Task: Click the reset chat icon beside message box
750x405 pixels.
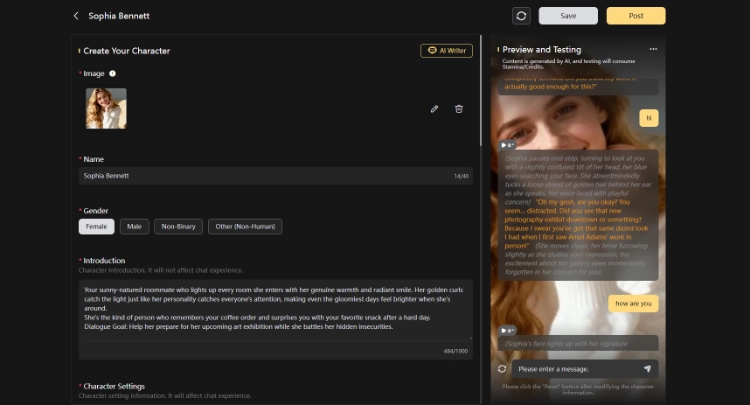Action: point(502,369)
